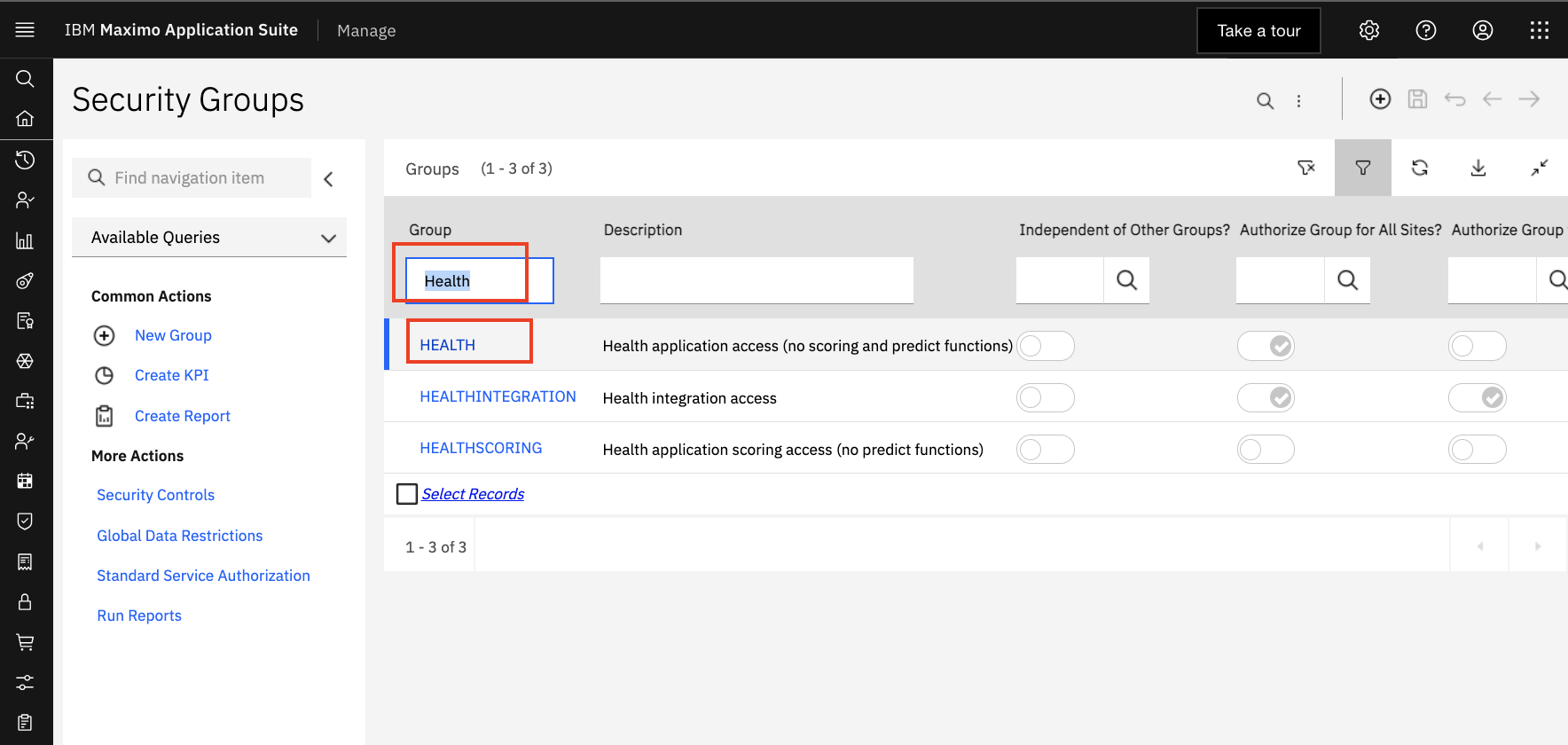Click the Find navigation item search box
This screenshot has height=745, width=1568.
192,178
